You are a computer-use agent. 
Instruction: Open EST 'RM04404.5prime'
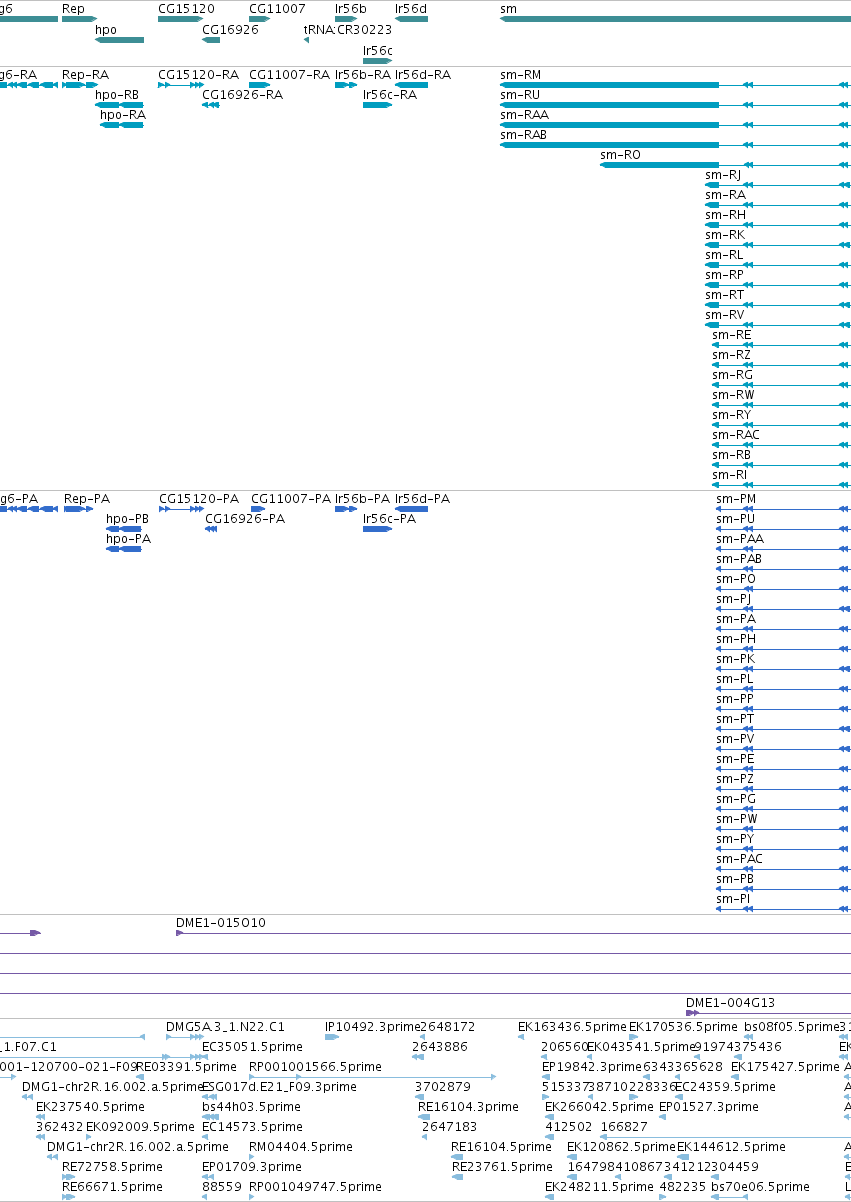click(301, 1147)
